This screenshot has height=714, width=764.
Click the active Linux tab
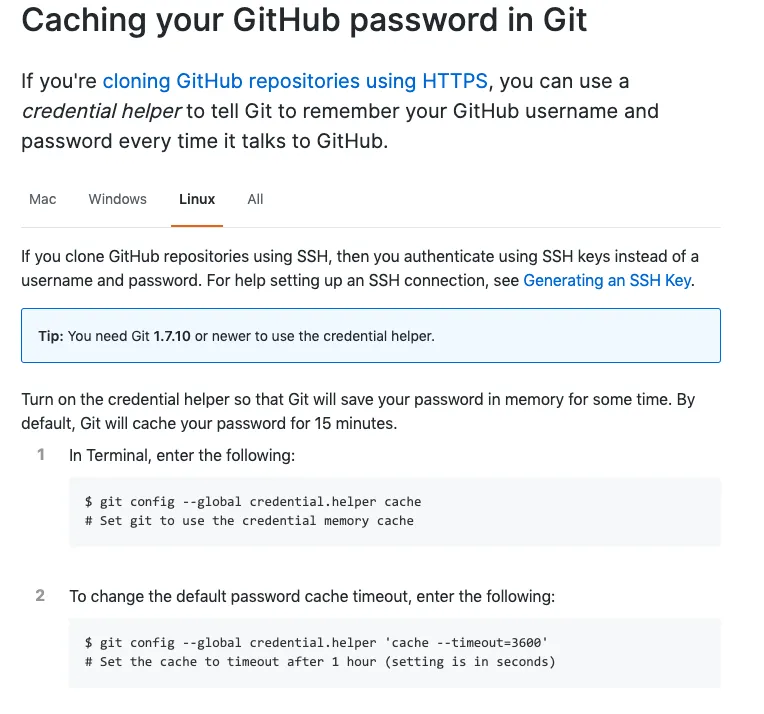pos(197,199)
